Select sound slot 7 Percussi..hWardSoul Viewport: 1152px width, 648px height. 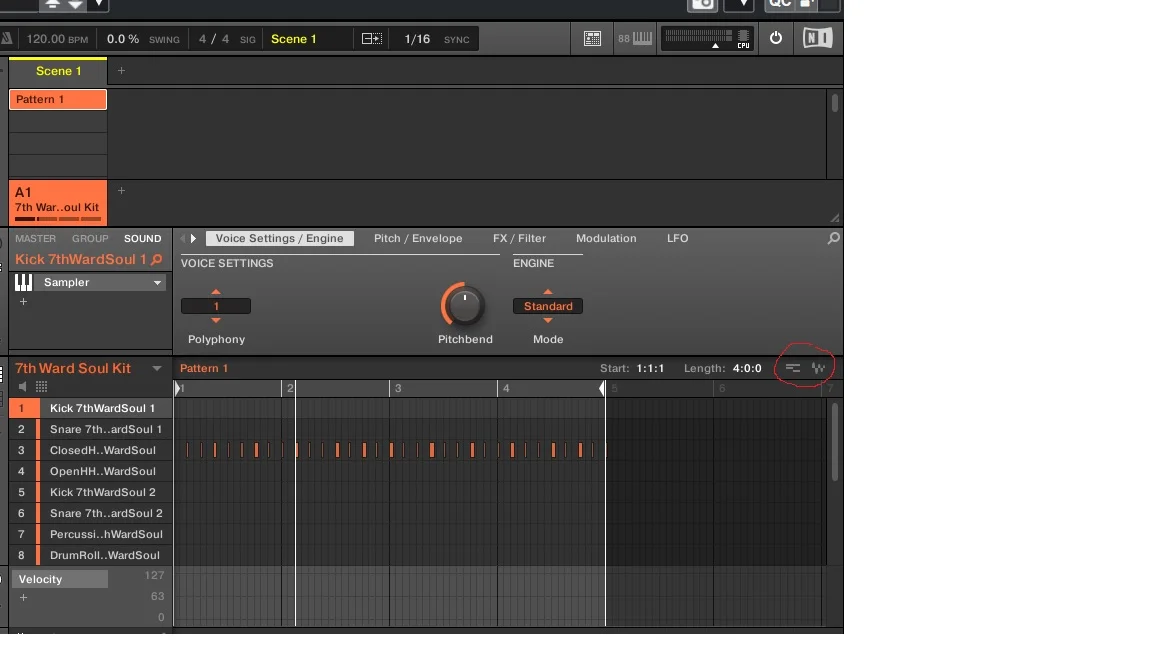pos(90,534)
